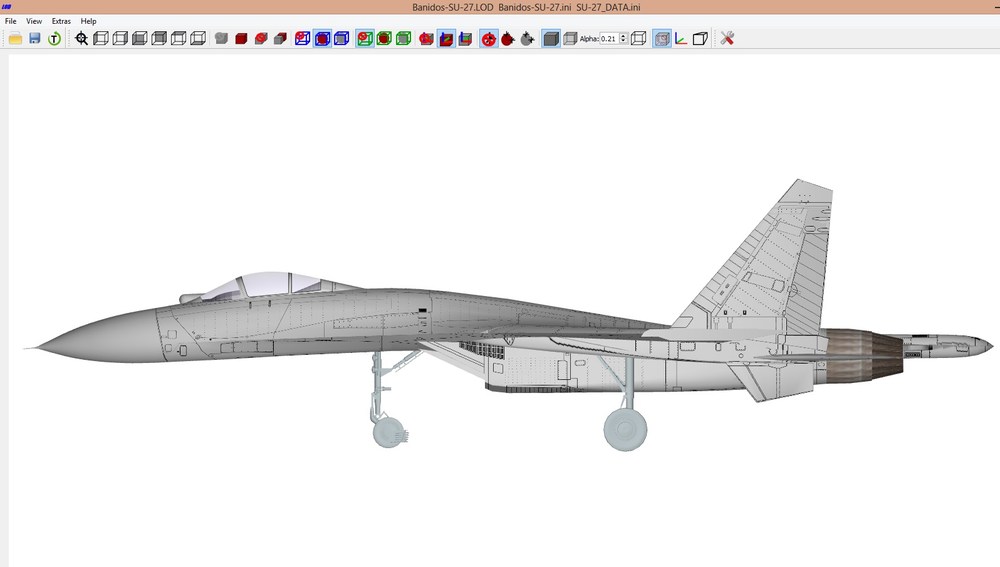Click the grey round hook icon
The width and height of the screenshot is (1000, 567).
pyautogui.click(x=527, y=38)
